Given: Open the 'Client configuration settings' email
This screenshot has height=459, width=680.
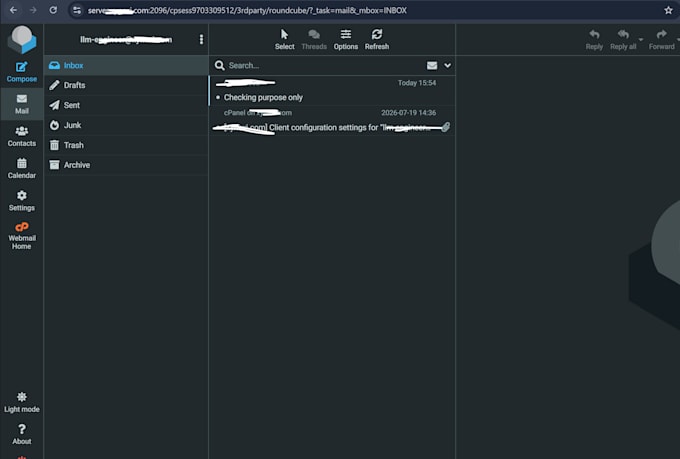Looking at the screenshot, I should click(x=332, y=121).
